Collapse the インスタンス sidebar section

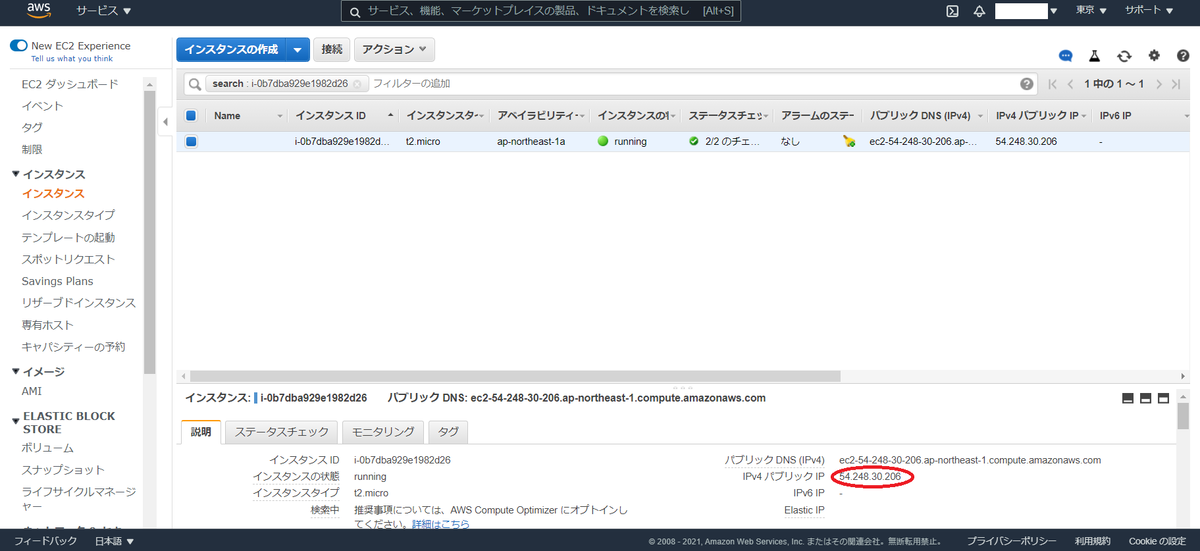tap(16, 174)
